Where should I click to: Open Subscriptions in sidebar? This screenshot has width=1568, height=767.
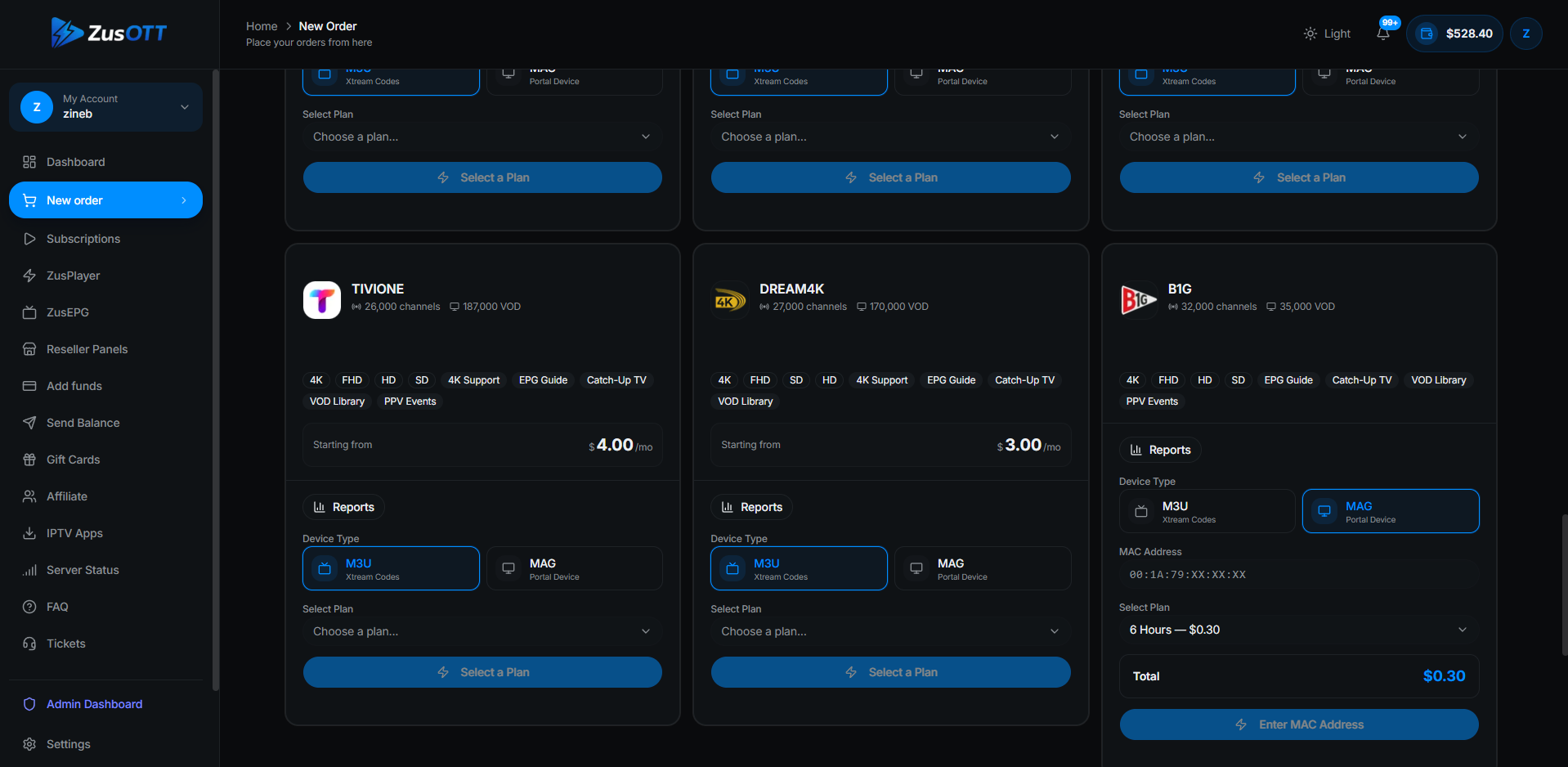pos(105,239)
